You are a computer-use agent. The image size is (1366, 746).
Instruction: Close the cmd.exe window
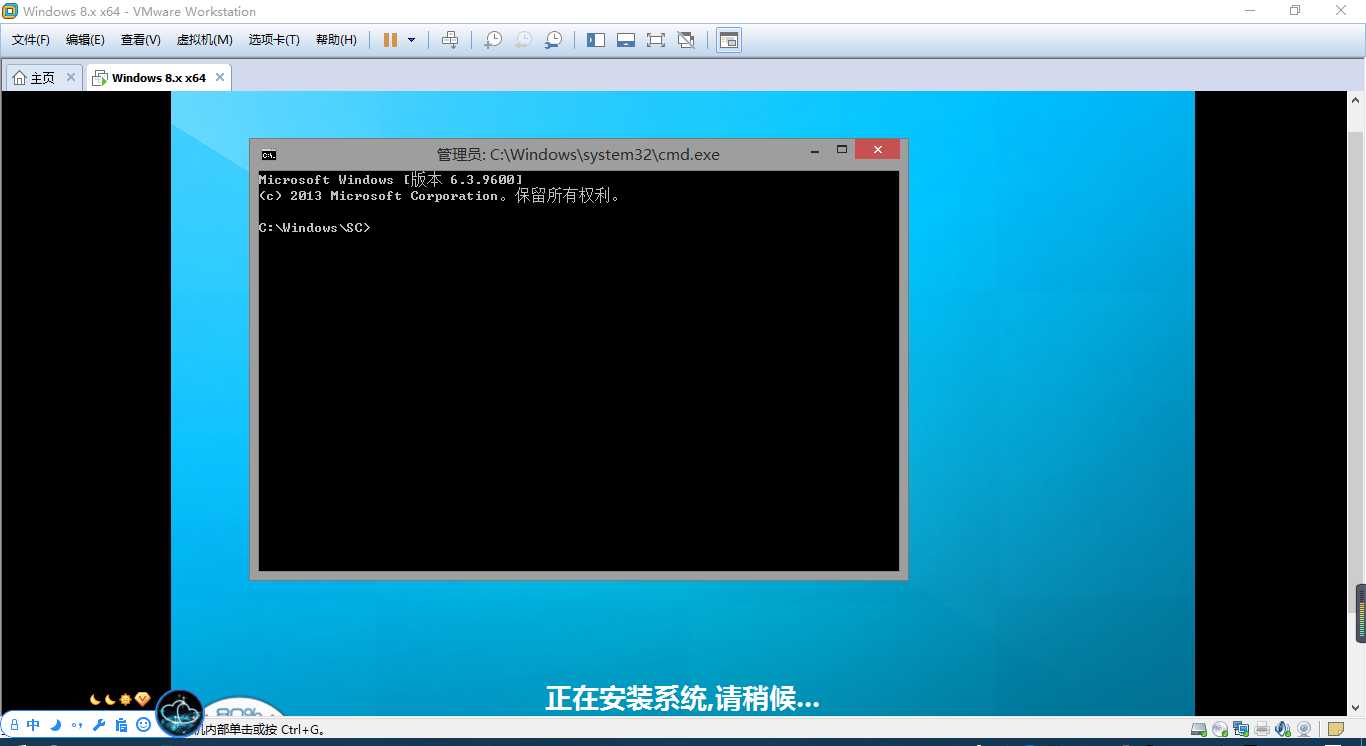(x=878, y=149)
